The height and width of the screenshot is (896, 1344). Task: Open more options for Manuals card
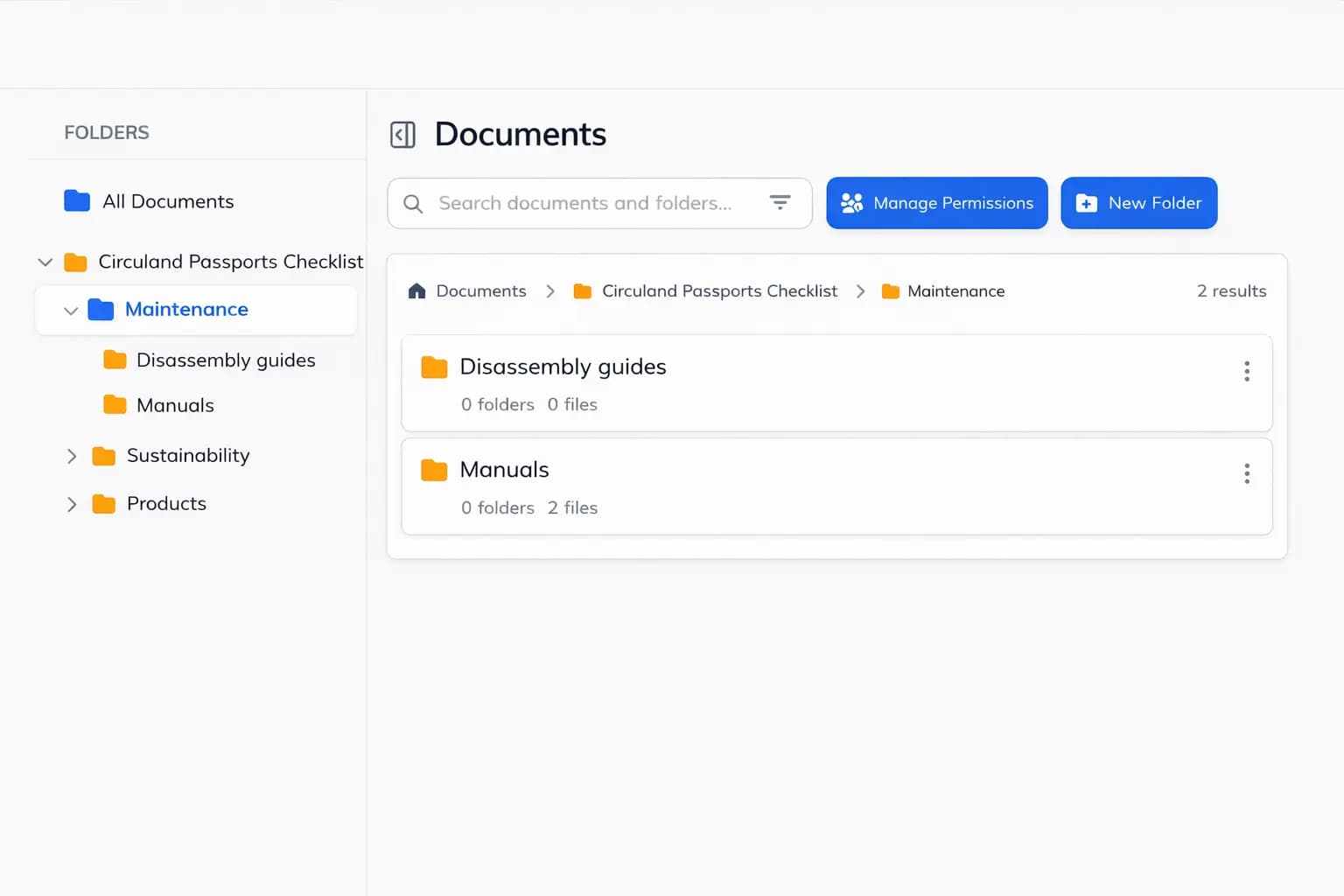(x=1247, y=474)
